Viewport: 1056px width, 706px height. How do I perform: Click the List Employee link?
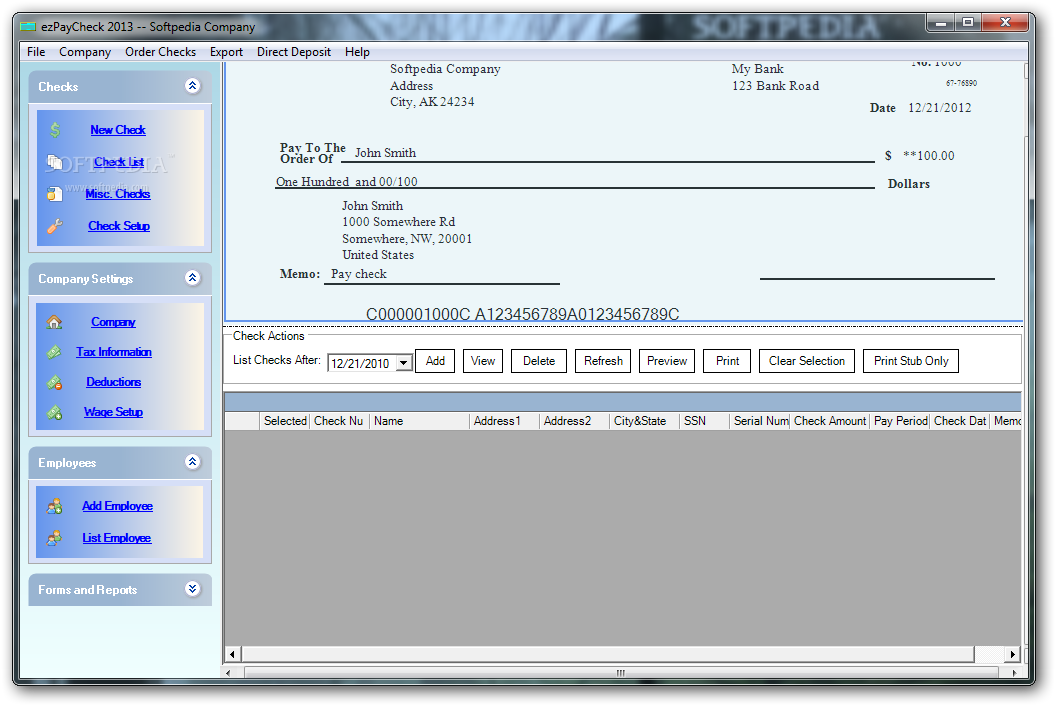click(x=117, y=538)
